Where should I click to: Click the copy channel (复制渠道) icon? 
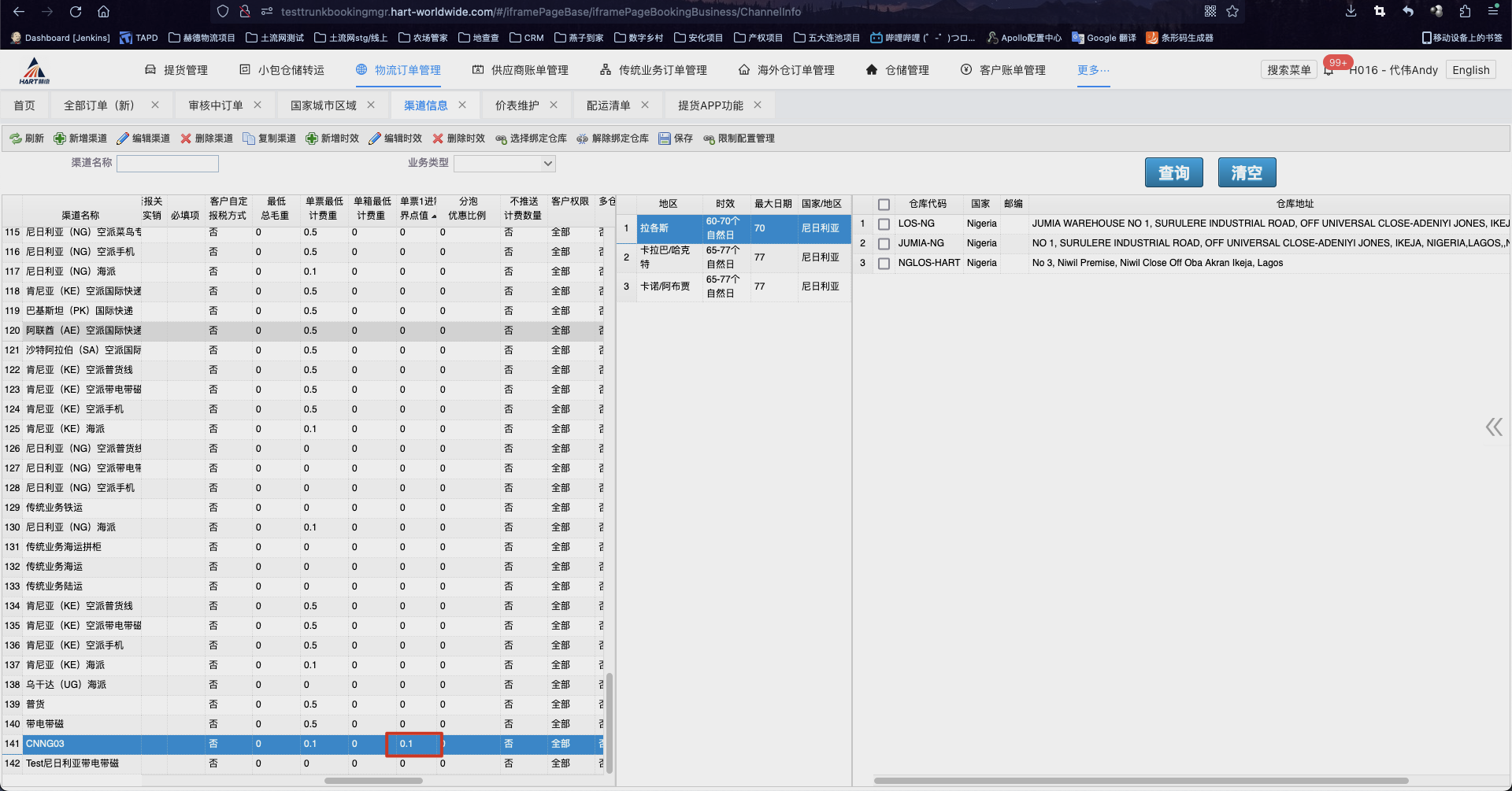[249, 139]
